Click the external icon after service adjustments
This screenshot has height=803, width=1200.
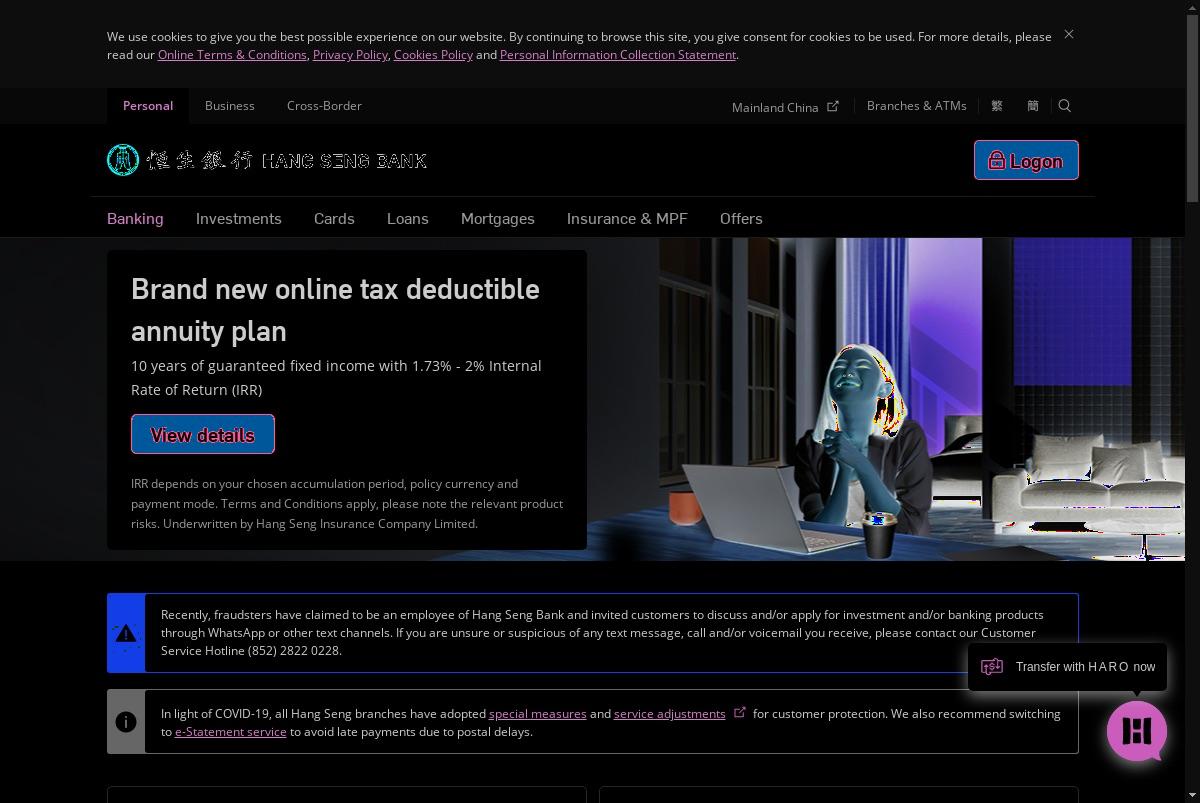point(740,713)
